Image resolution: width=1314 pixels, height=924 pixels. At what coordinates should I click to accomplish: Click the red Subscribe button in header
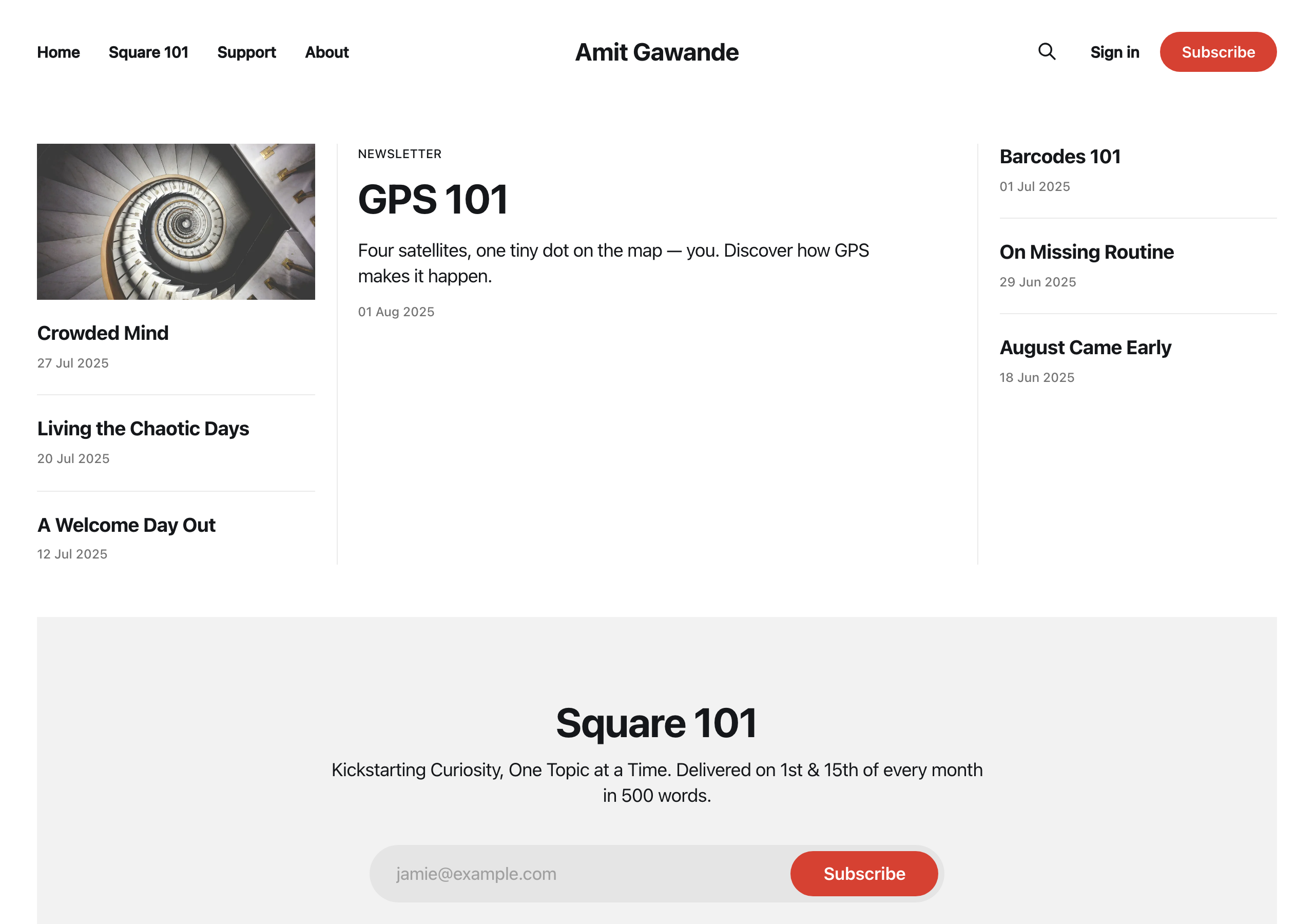coord(1218,52)
